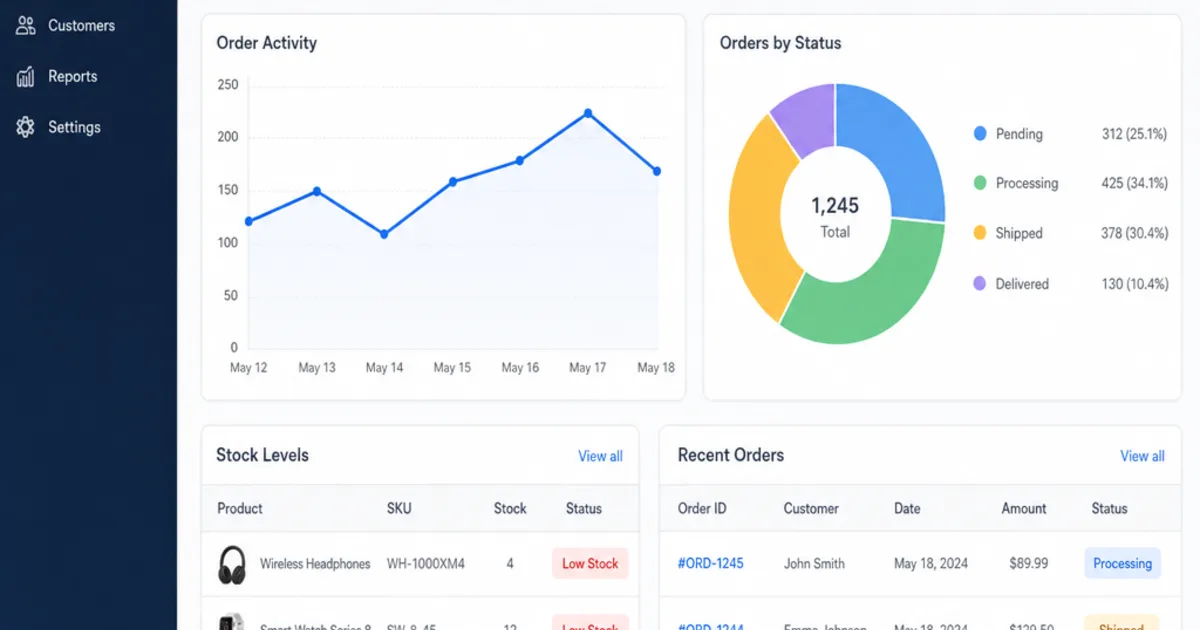Screen dimensions: 1200x630
Task: Click the SKU column header
Action: [x=399, y=508]
